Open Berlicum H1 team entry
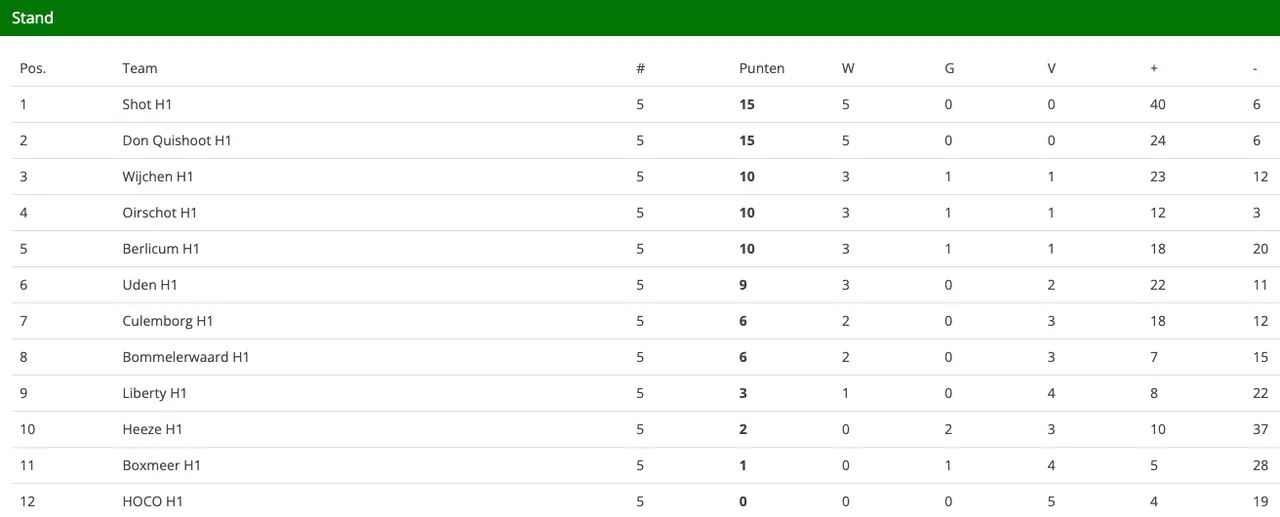 click(x=161, y=249)
